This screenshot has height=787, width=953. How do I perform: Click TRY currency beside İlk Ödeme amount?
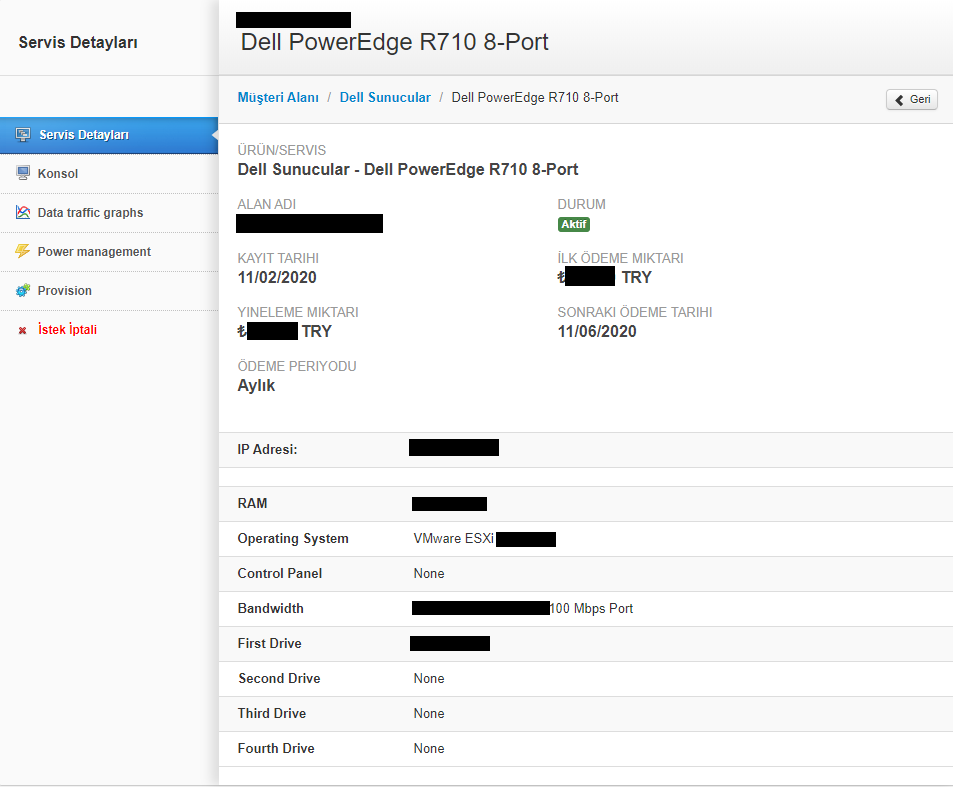click(636, 278)
